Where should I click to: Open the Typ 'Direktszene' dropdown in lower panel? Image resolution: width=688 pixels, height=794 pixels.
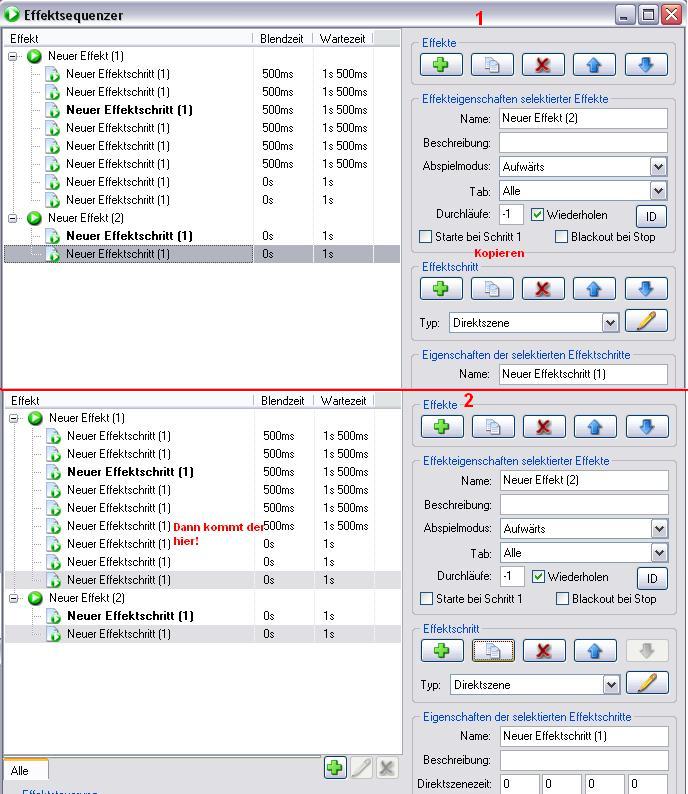coord(610,685)
